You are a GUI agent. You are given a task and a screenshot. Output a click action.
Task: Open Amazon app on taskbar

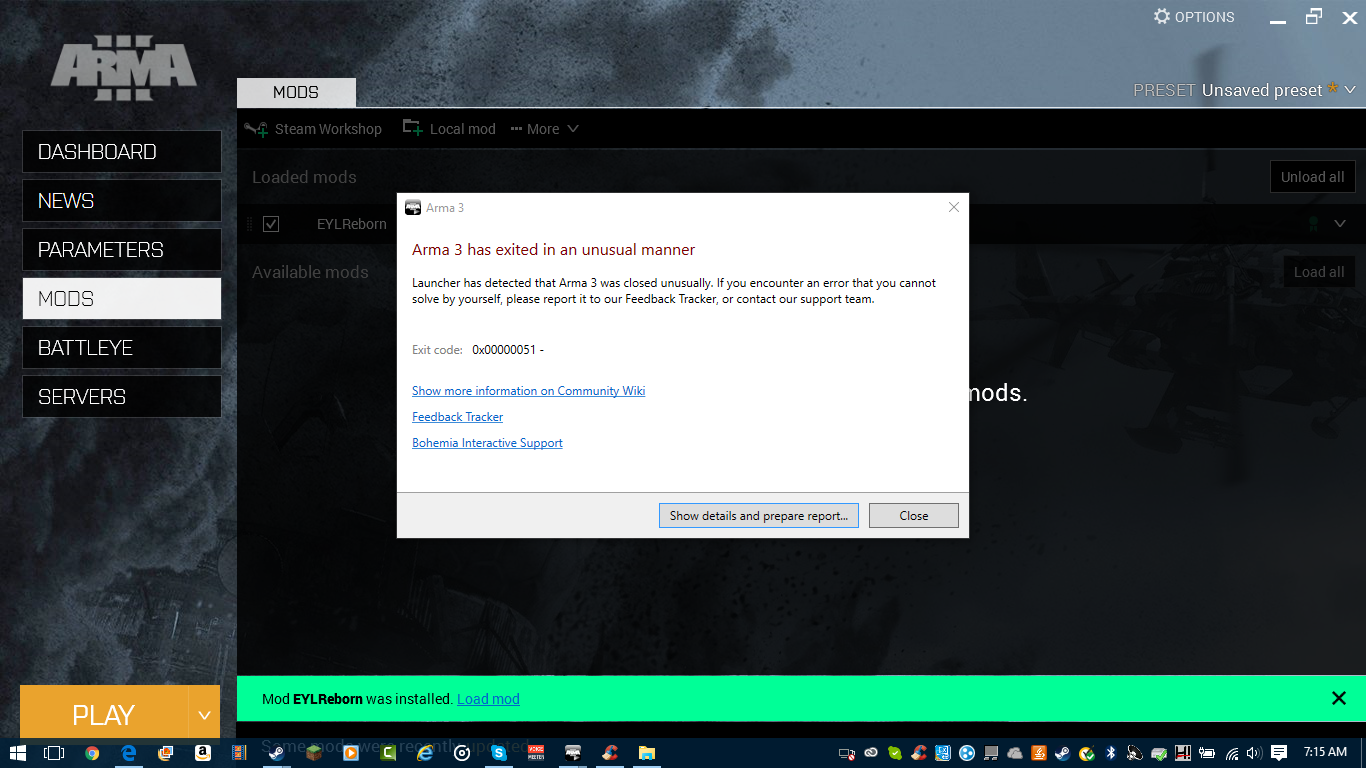[x=202, y=753]
